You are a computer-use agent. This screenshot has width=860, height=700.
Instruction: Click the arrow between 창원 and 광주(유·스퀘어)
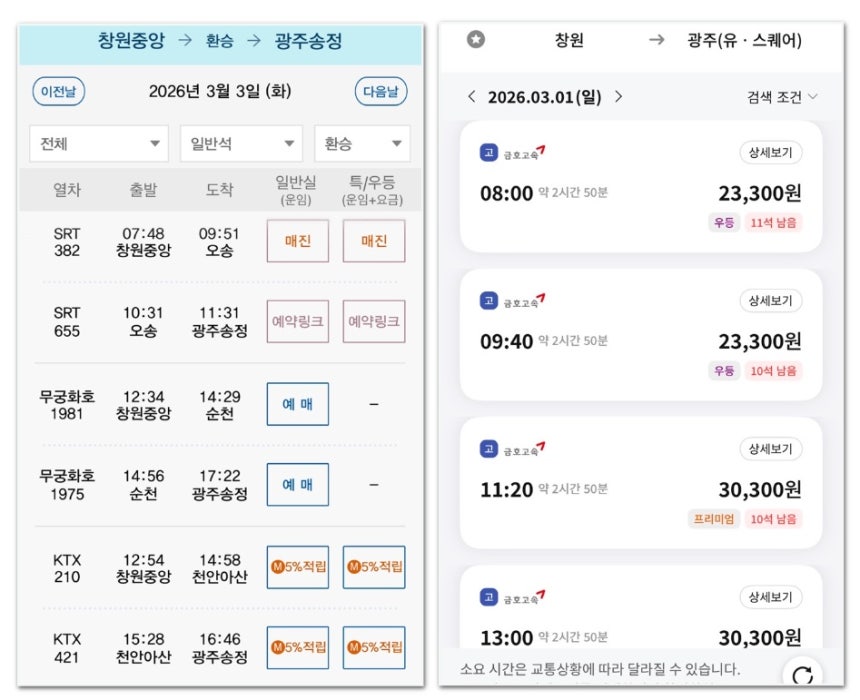(x=656, y=40)
